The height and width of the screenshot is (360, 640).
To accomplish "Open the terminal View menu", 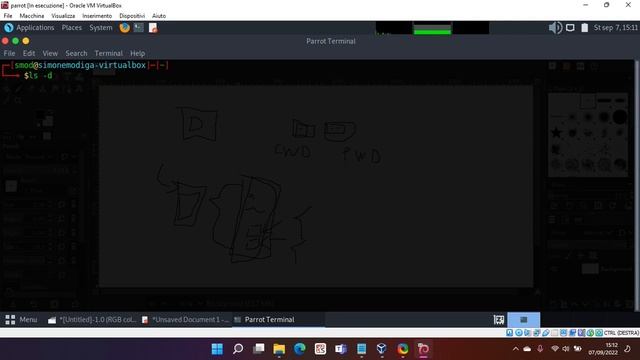I will point(50,53).
